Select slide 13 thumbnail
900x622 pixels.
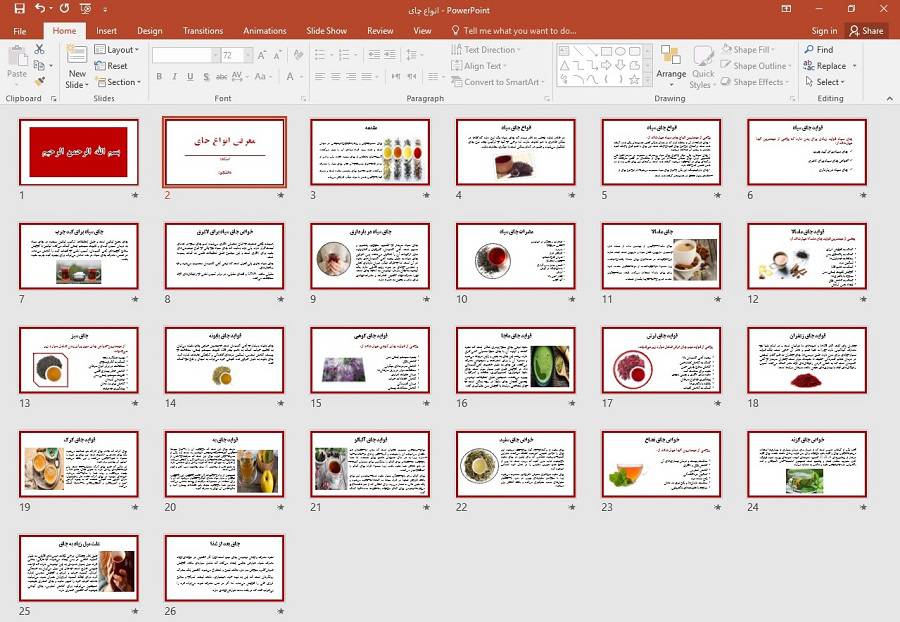click(x=78, y=359)
